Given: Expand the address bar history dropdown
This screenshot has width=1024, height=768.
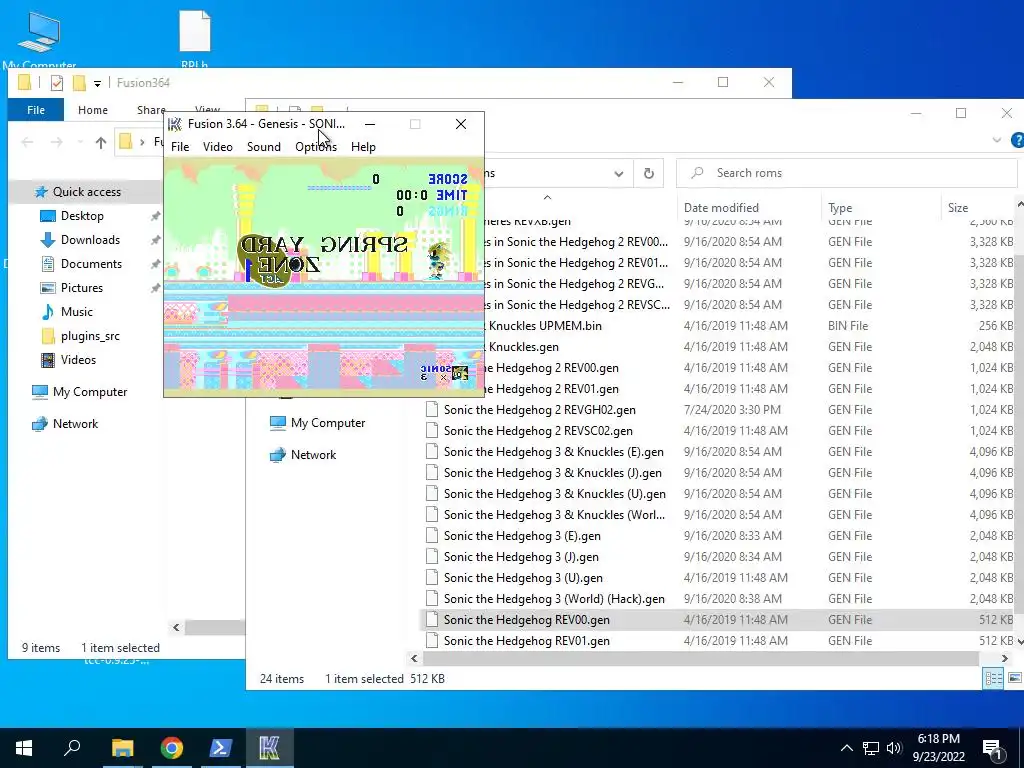Looking at the screenshot, I should pos(618,174).
